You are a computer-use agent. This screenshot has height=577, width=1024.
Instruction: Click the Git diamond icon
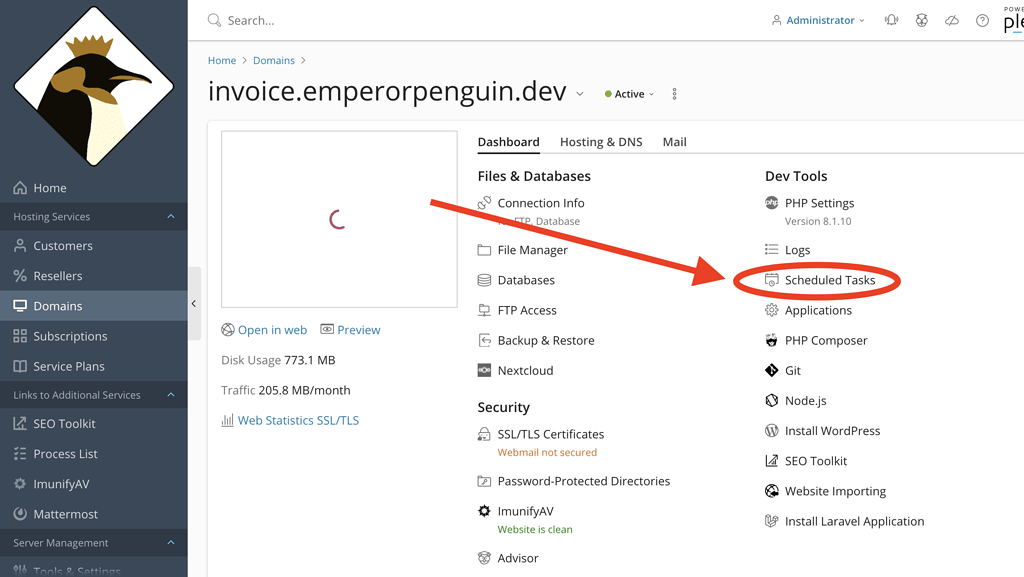[771, 370]
